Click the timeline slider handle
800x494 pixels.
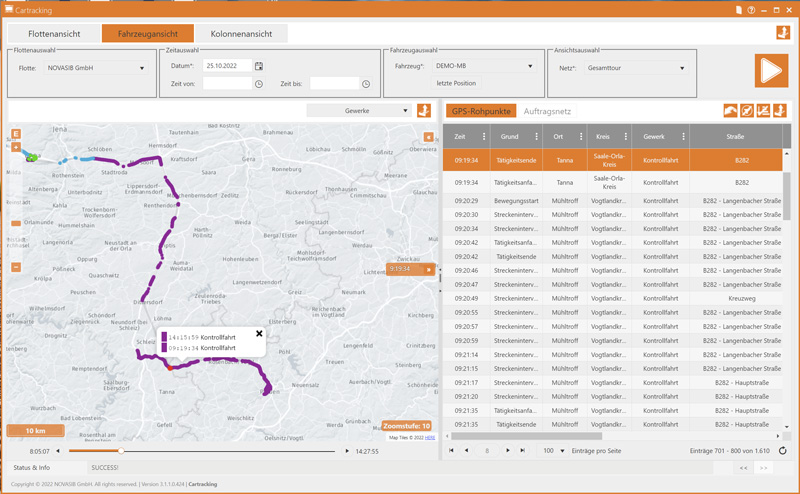[121, 451]
